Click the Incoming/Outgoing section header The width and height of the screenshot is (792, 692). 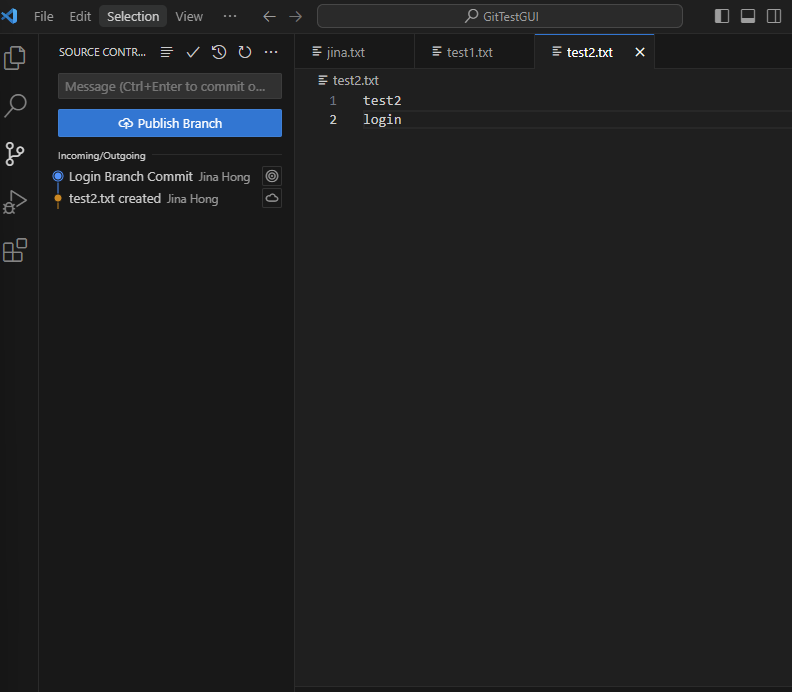pos(102,156)
